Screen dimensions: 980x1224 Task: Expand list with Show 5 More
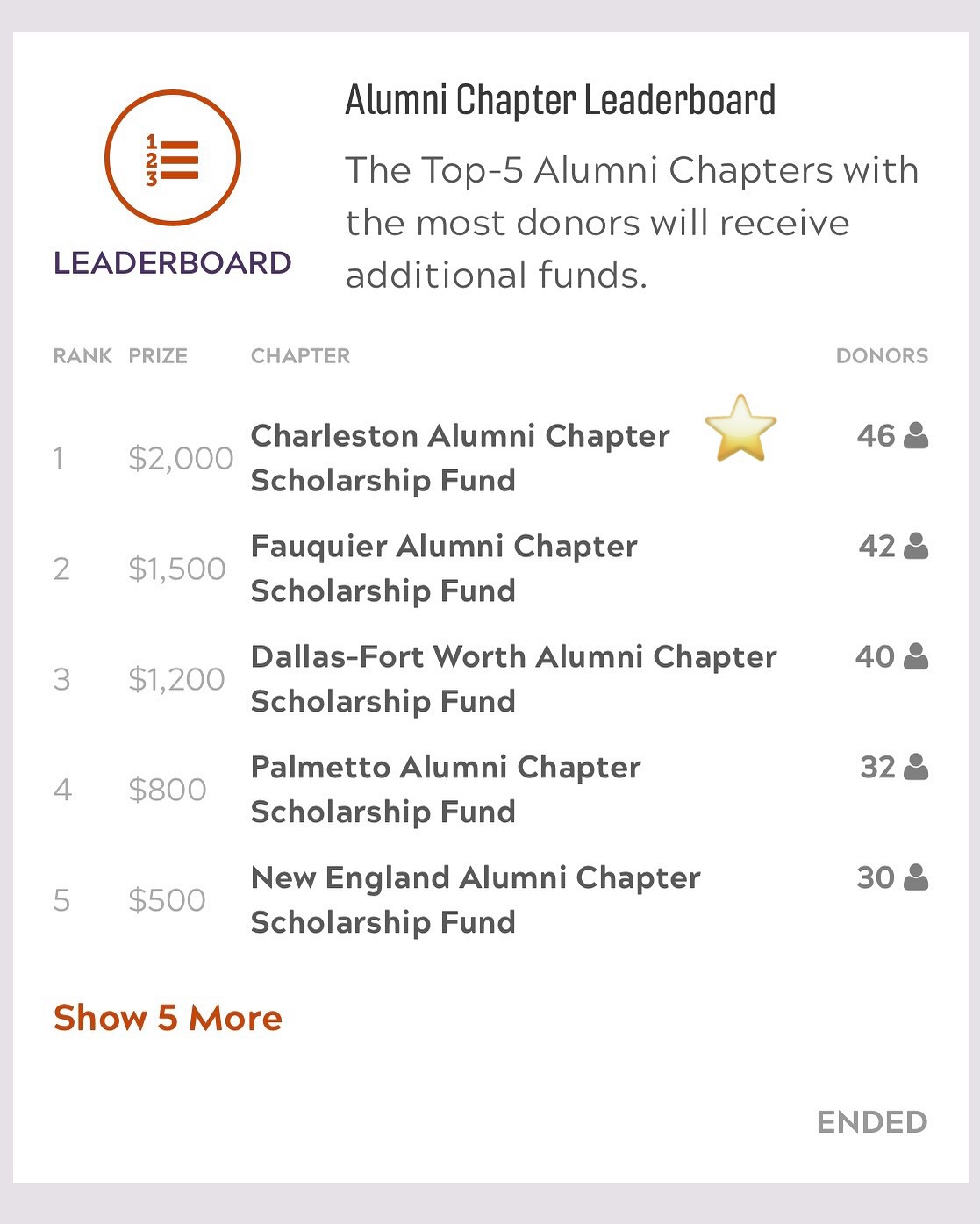click(168, 1018)
